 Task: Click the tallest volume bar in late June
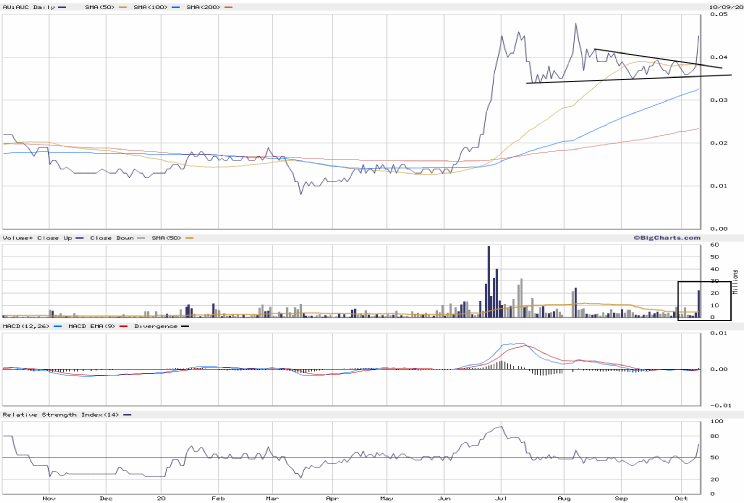[x=488, y=282]
